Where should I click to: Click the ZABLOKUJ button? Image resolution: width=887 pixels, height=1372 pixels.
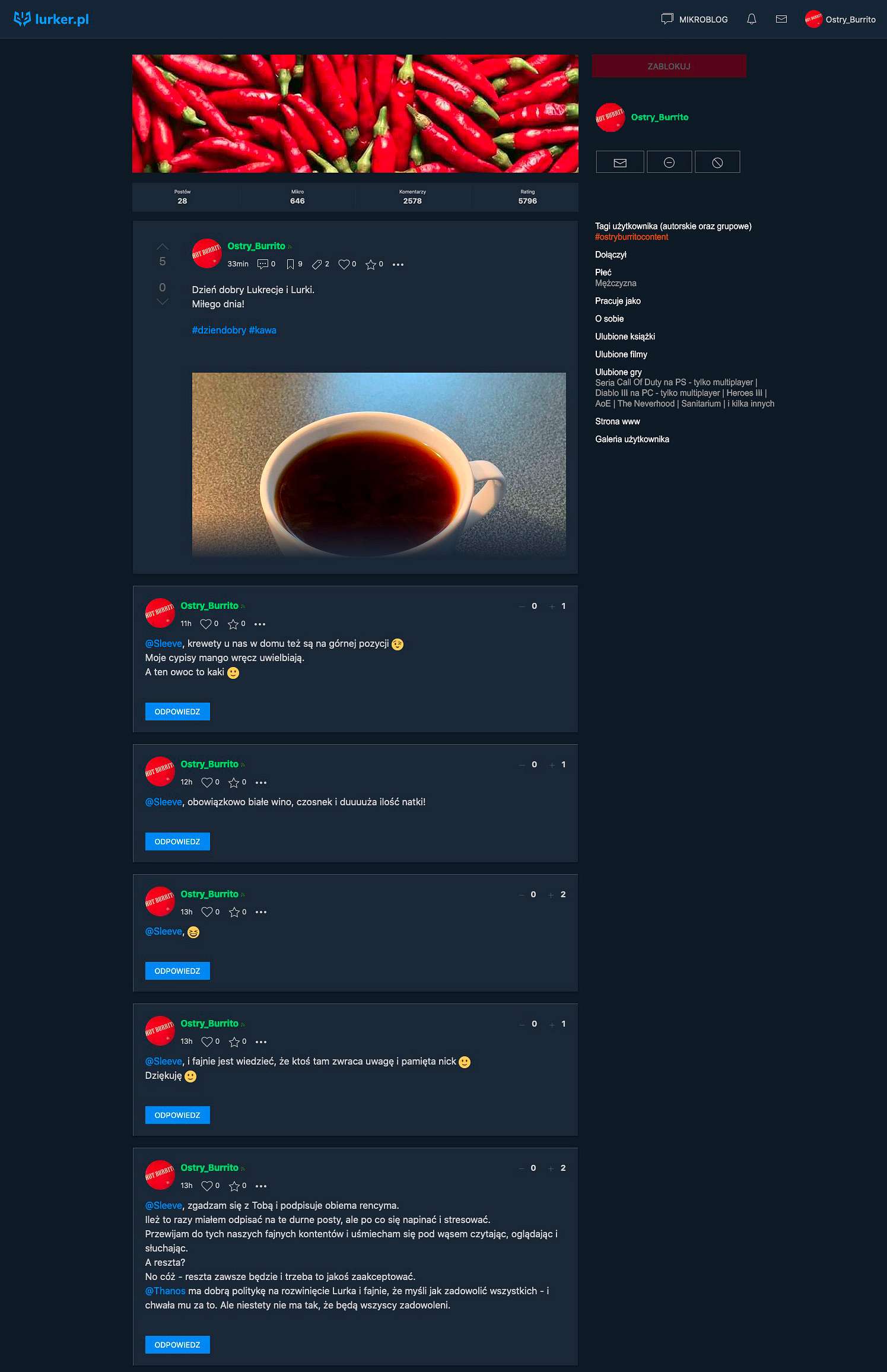[669, 66]
